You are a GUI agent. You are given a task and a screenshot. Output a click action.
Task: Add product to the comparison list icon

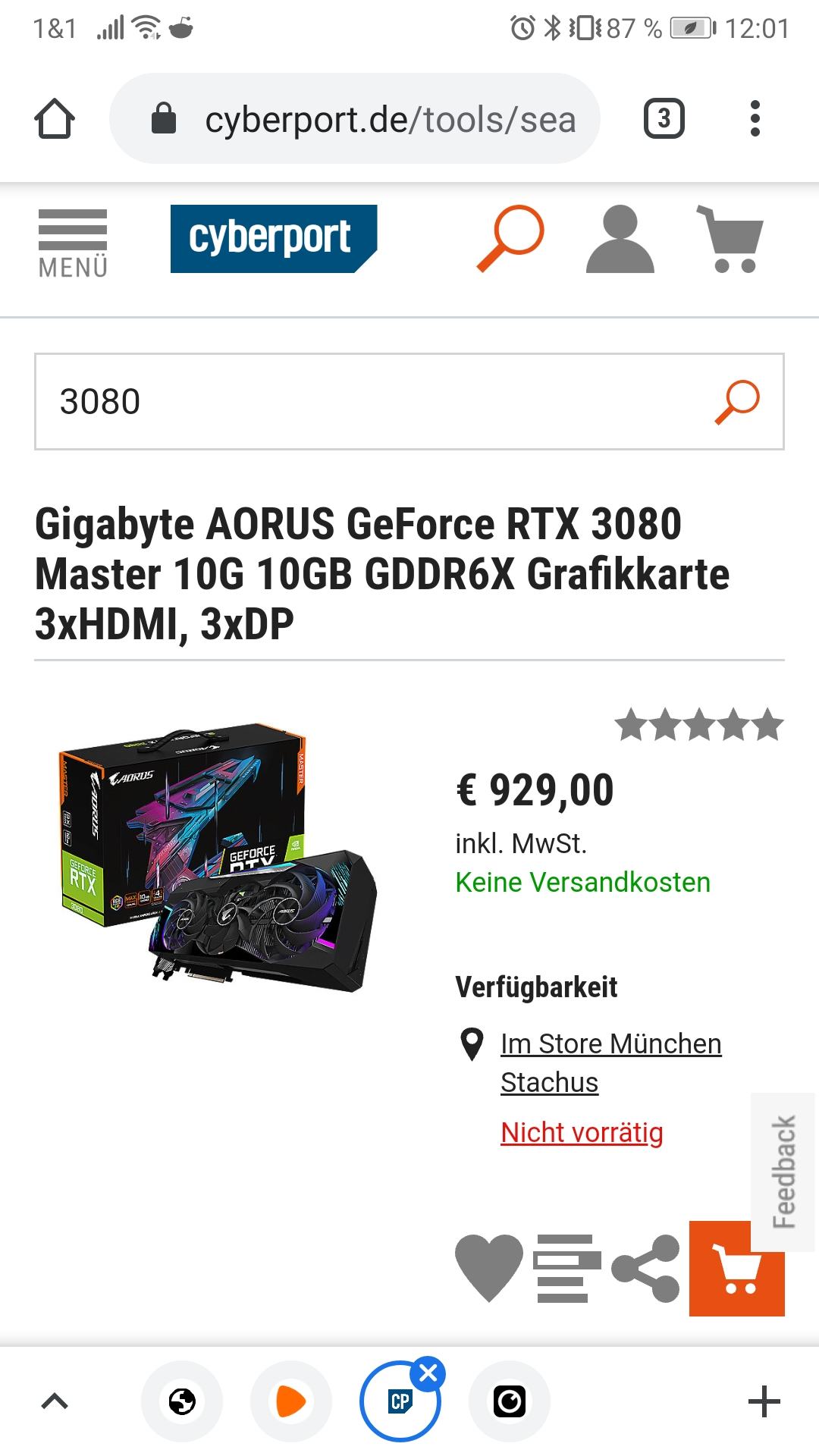pyautogui.click(x=566, y=1268)
